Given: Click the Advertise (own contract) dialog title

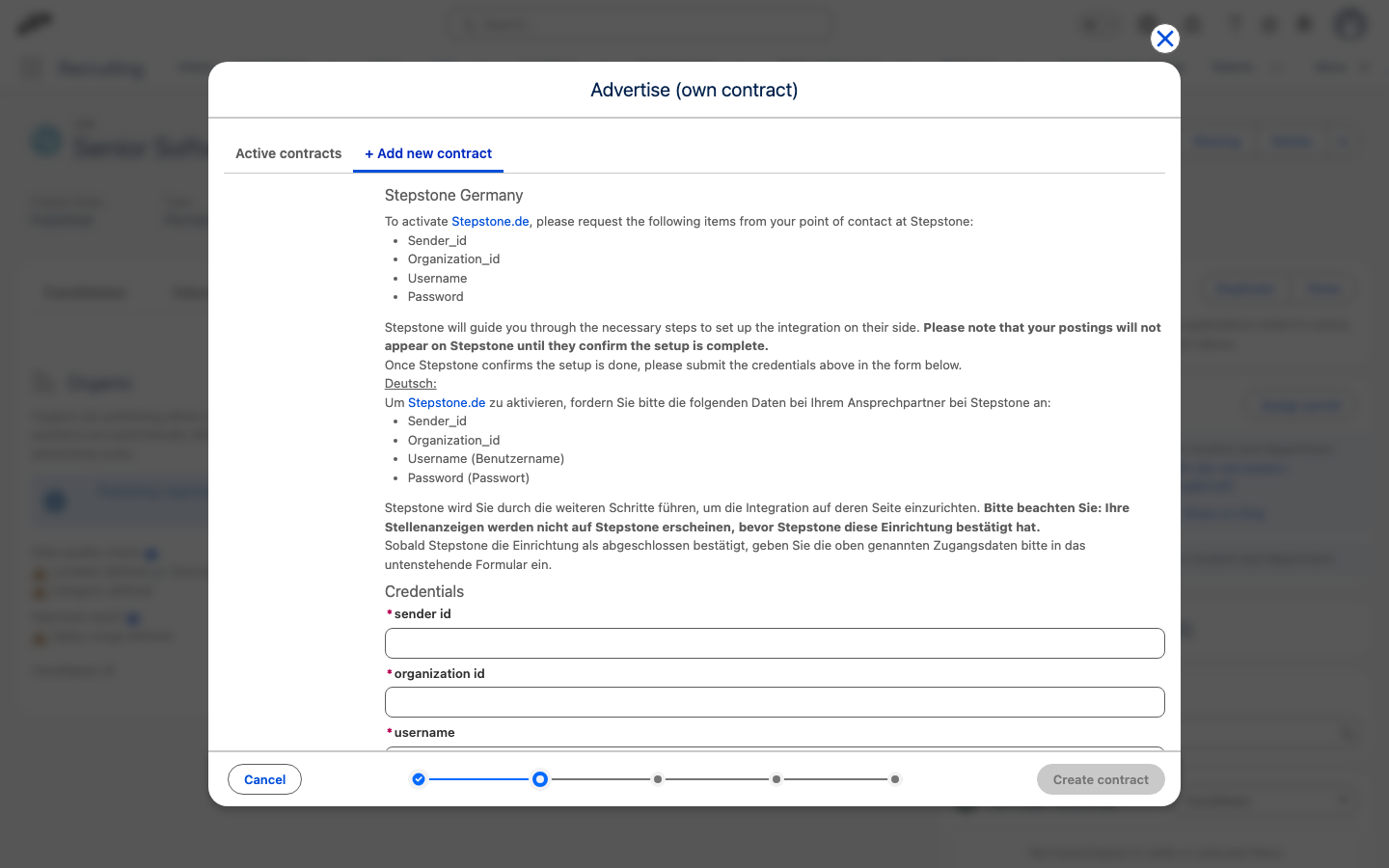Looking at the screenshot, I should (x=694, y=90).
